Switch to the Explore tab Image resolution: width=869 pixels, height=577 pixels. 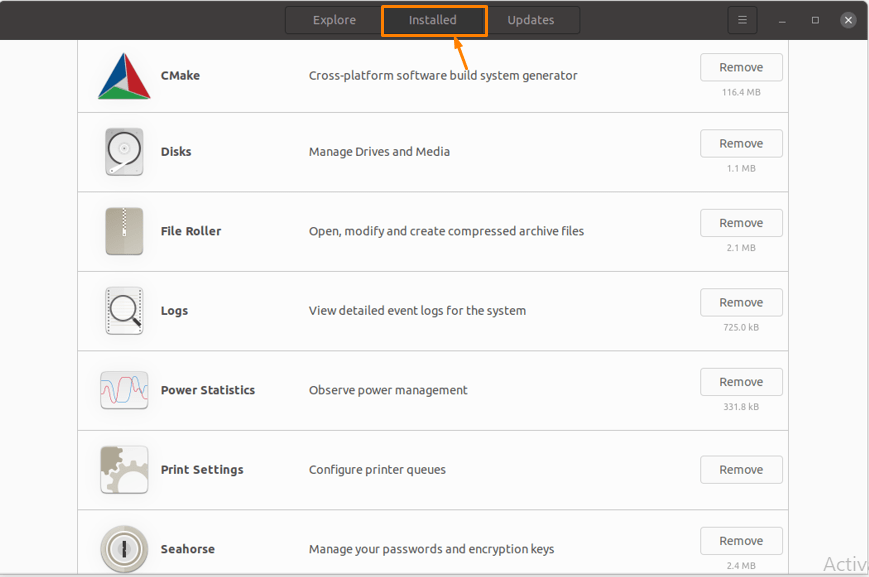tap(334, 20)
